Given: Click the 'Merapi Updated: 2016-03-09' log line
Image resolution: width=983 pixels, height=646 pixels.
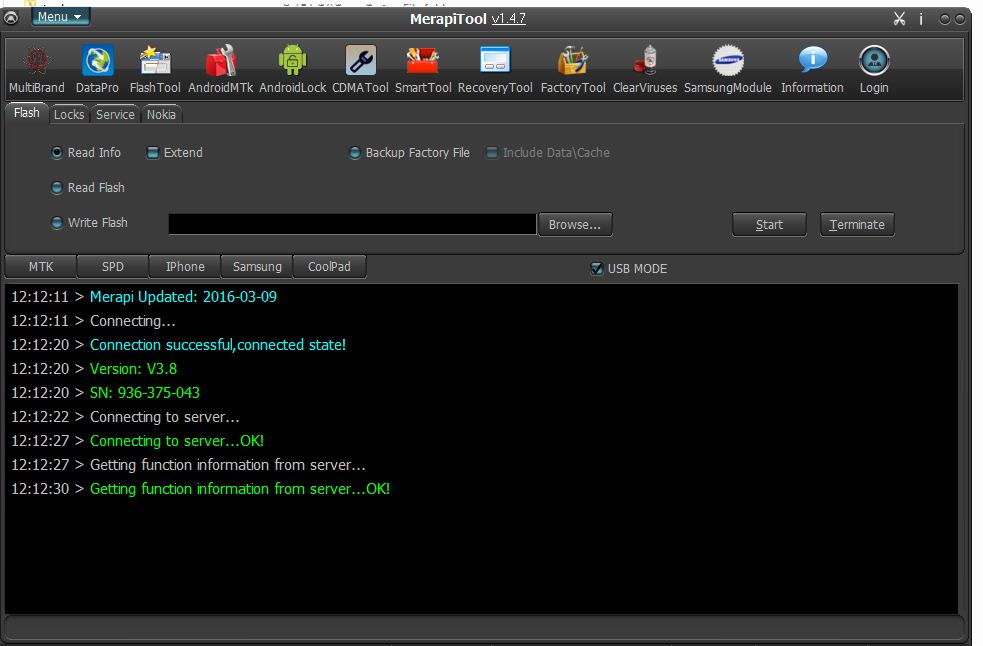Looking at the screenshot, I should tap(183, 297).
